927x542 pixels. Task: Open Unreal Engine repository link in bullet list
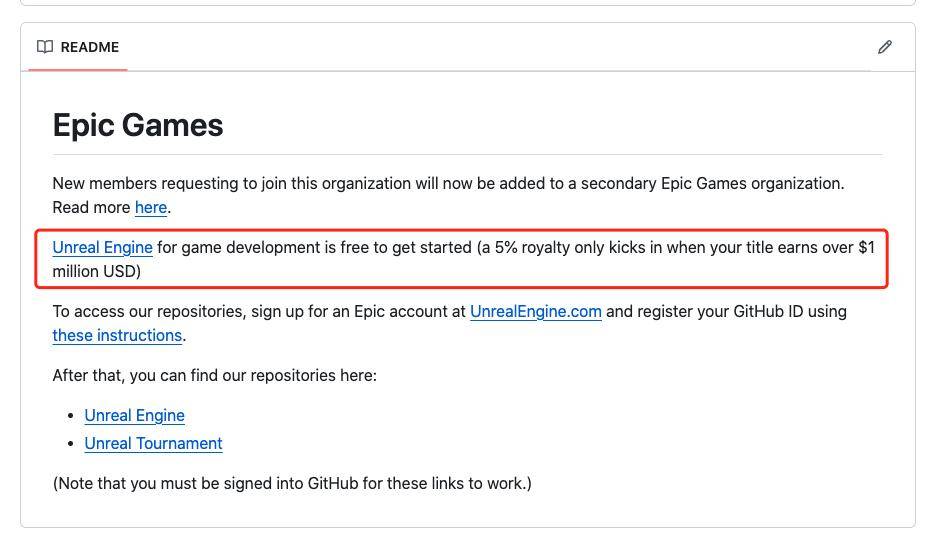click(x=134, y=416)
